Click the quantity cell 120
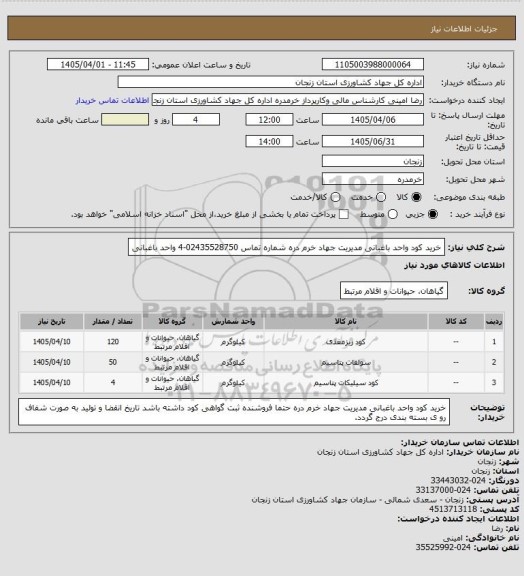 [113, 342]
